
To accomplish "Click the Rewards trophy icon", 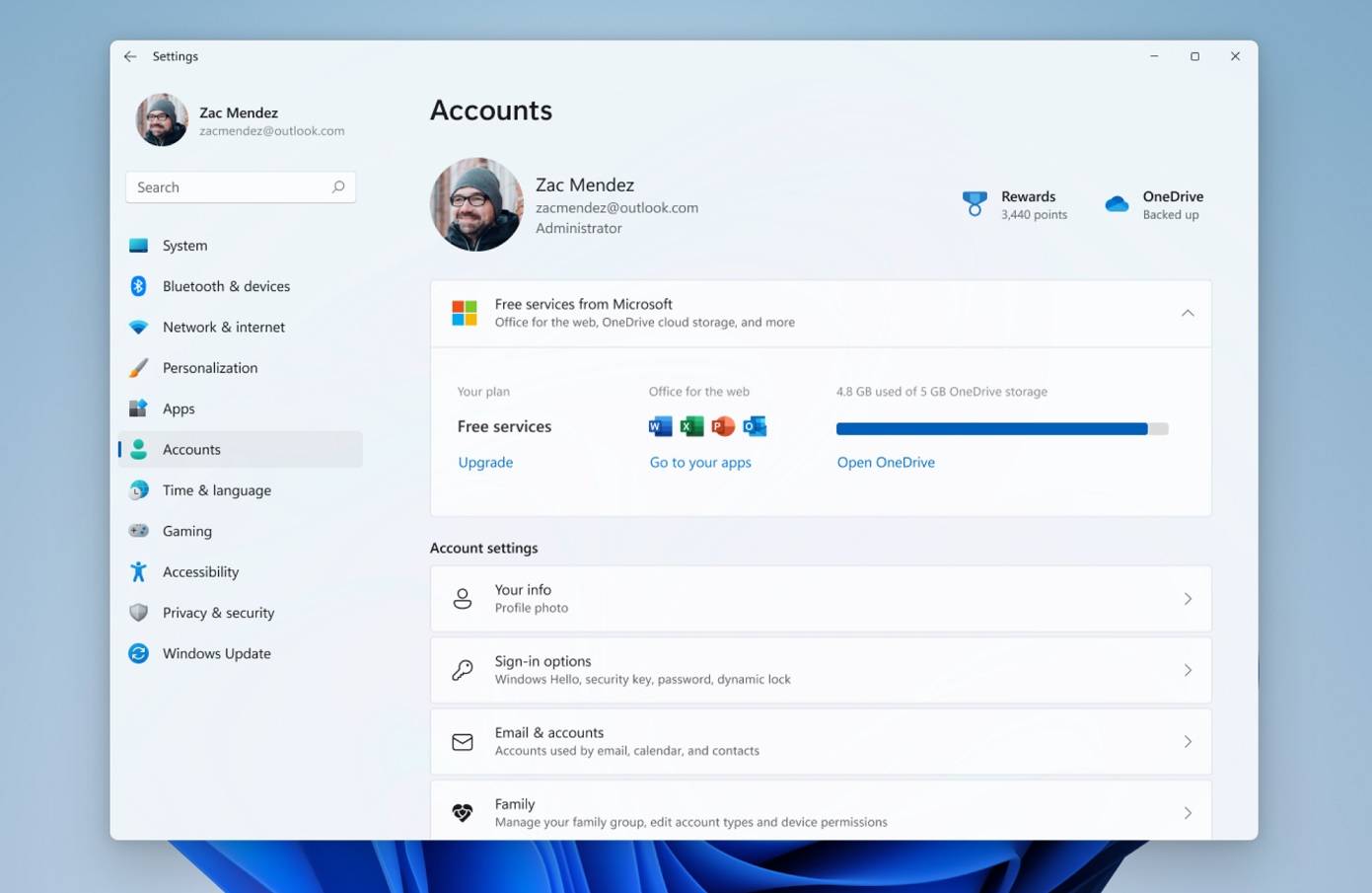I will 975,203.
